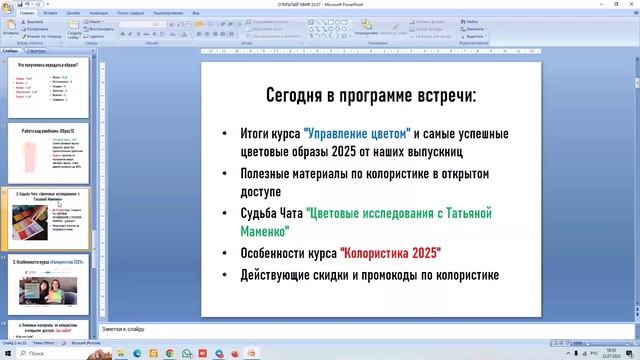
Task: Switch to slide sorter view in status bar
Action: tap(561, 343)
